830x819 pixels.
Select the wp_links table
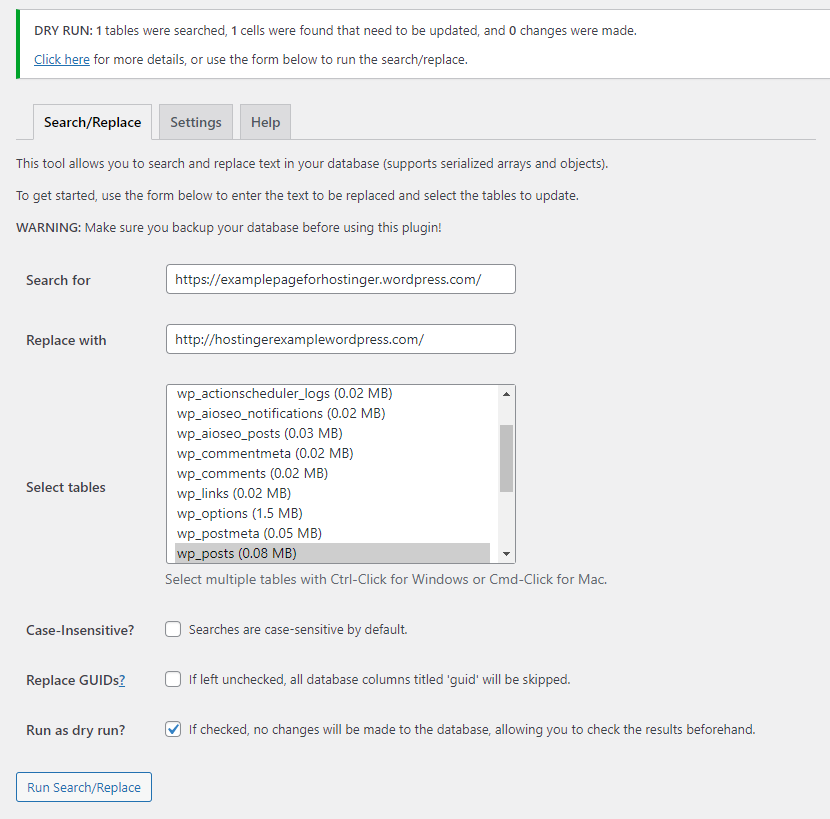[233, 493]
